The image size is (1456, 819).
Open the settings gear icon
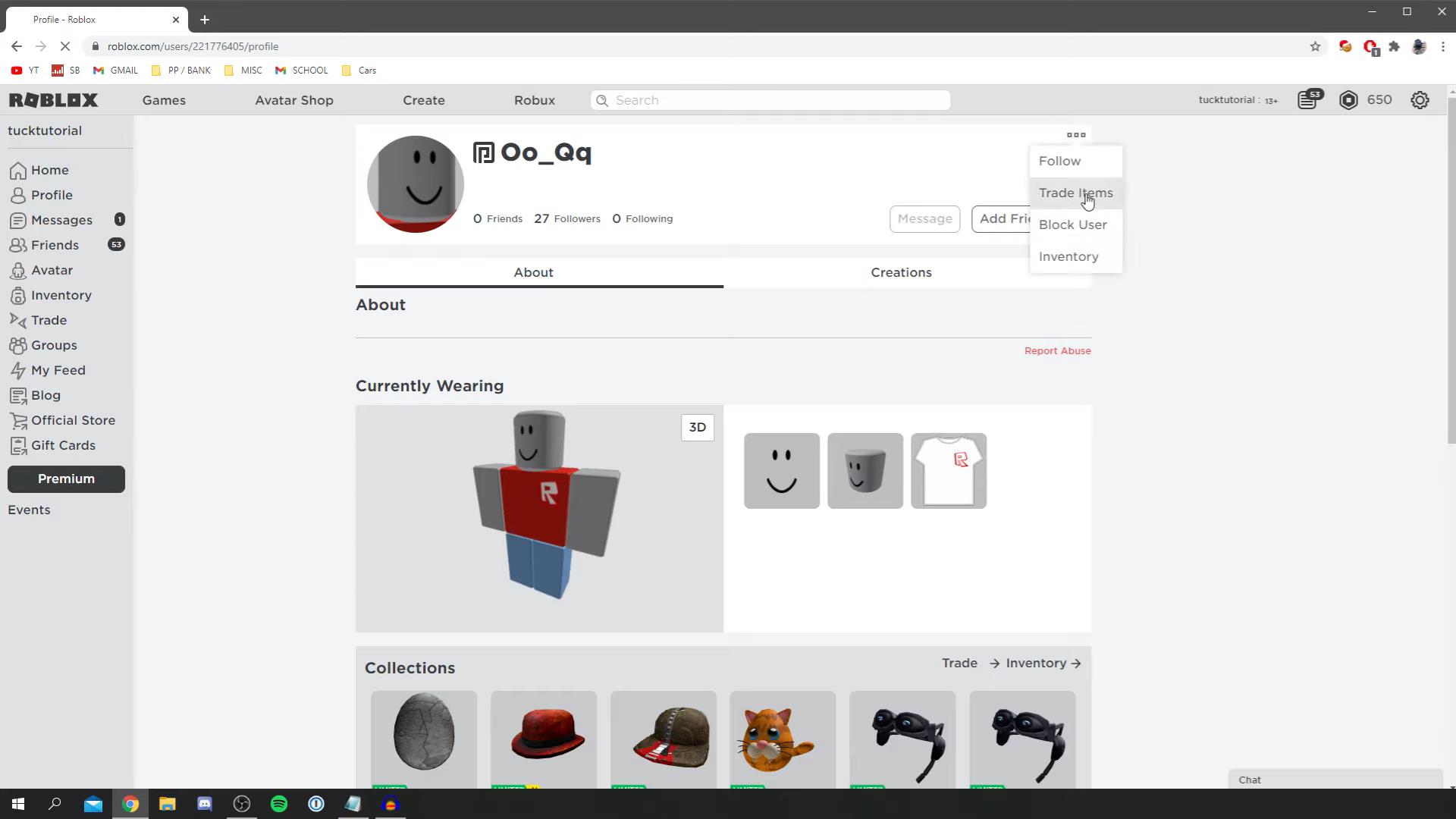(x=1420, y=100)
